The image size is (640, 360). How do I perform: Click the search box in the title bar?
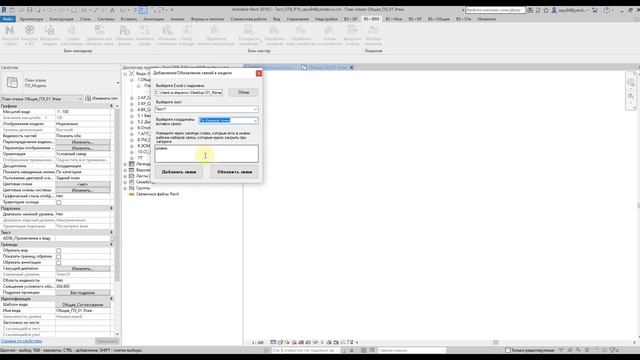pyautogui.click(x=495, y=10)
